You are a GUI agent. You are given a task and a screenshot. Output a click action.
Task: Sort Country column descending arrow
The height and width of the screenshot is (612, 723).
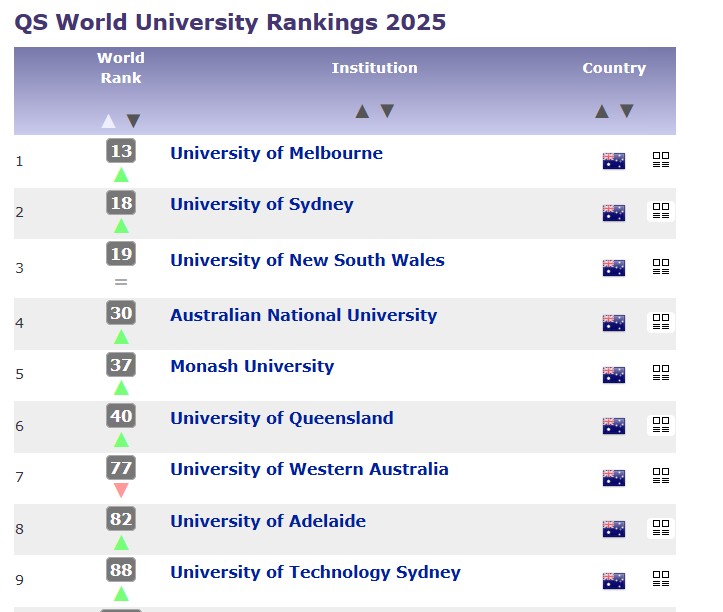(x=626, y=111)
